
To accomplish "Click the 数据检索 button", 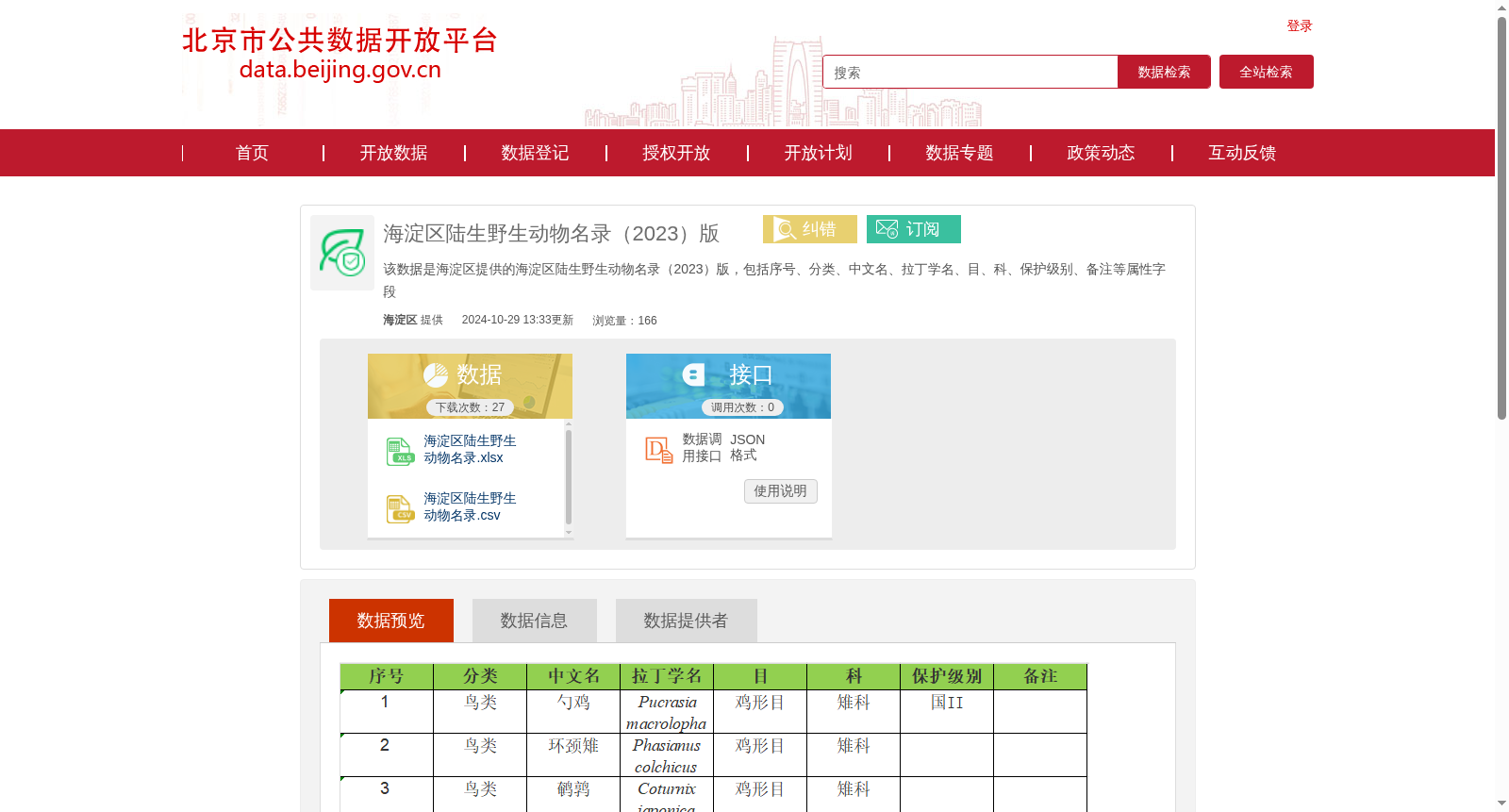I will (1164, 72).
